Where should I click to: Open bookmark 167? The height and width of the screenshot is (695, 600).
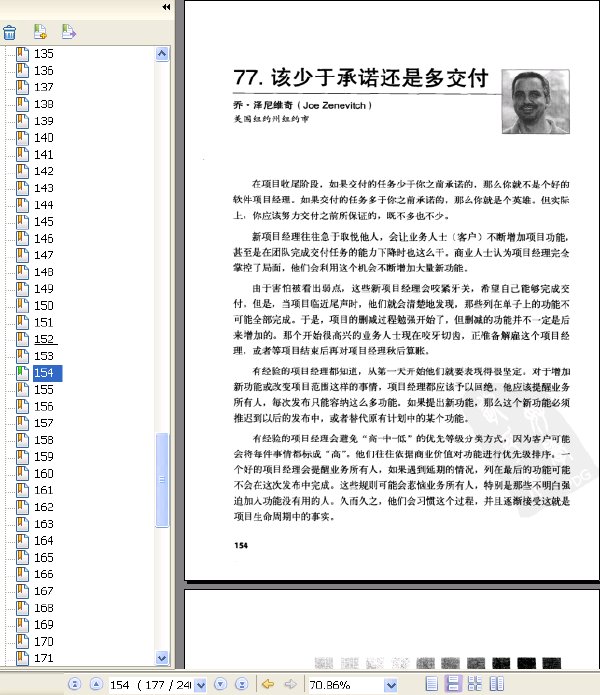(43, 591)
